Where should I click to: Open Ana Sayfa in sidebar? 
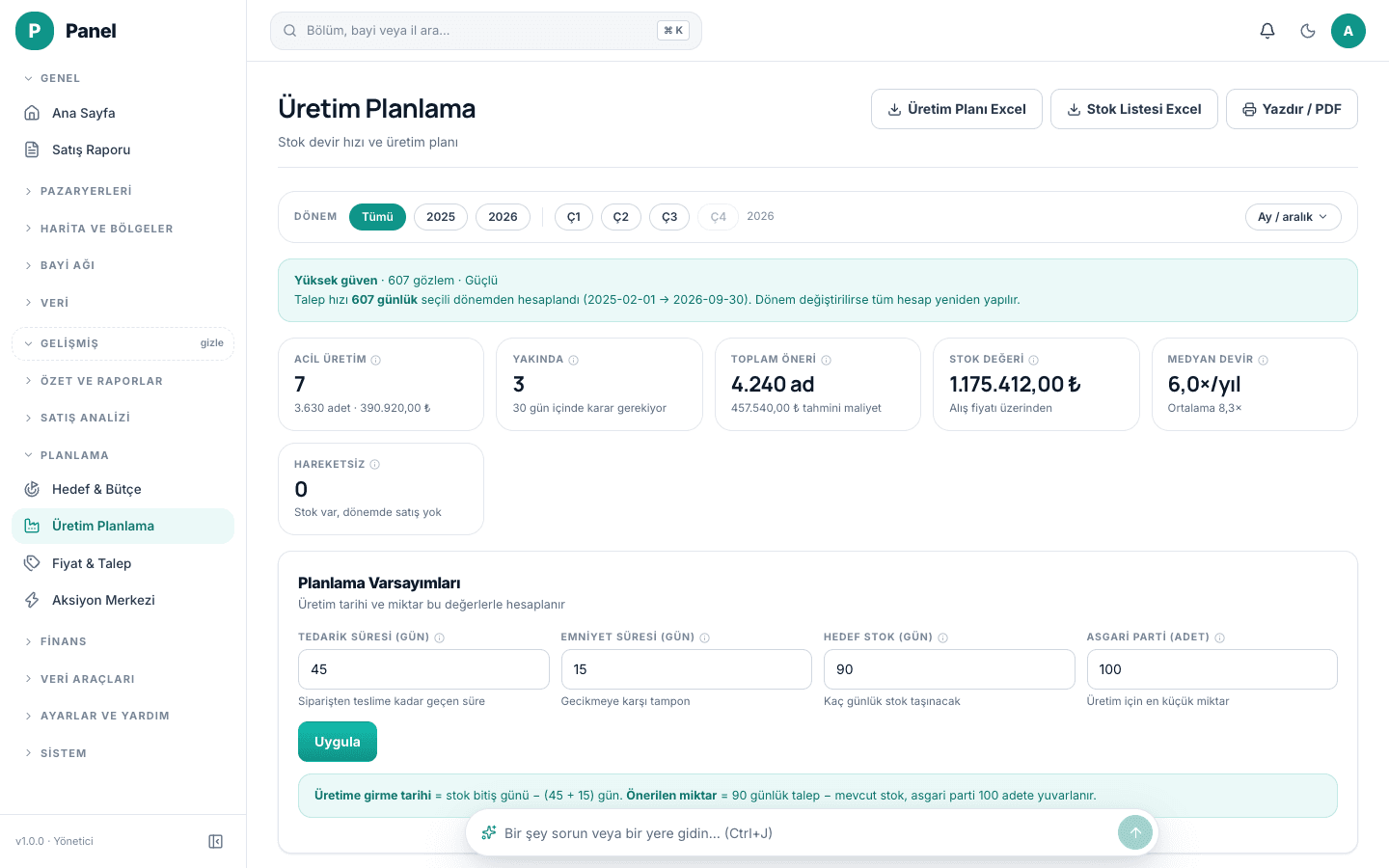click(x=123, y=113)
